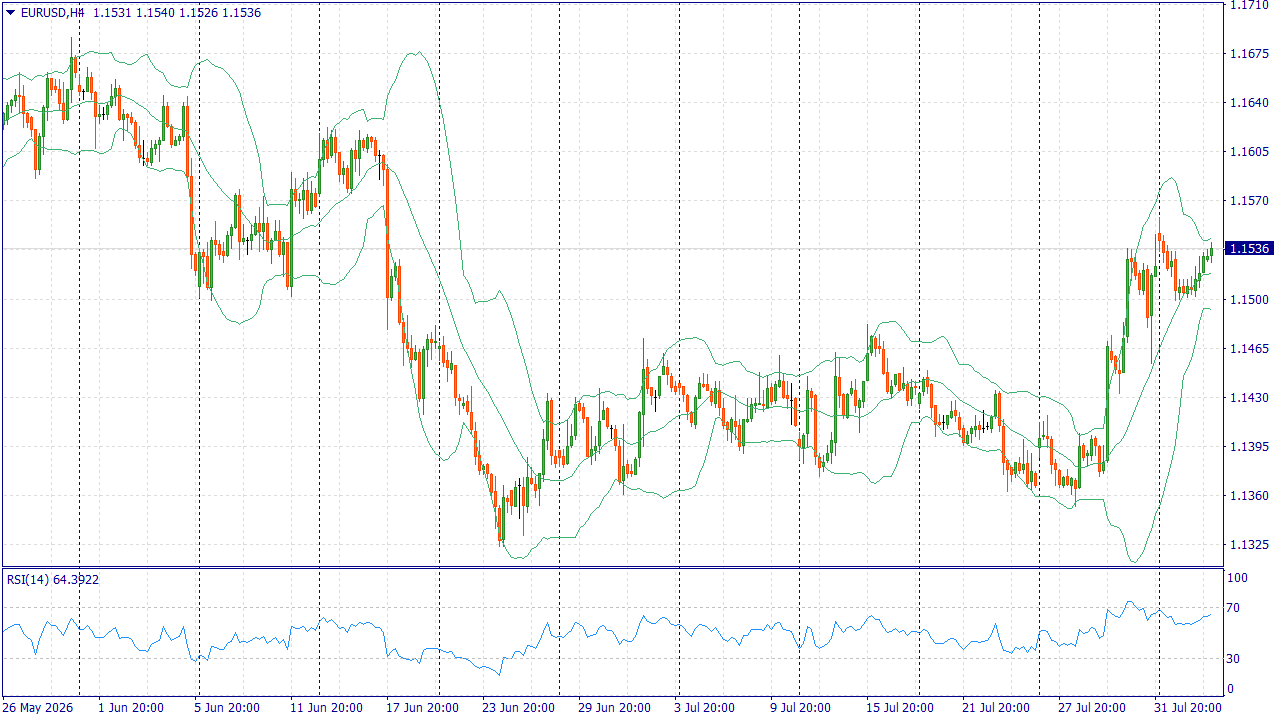
Task: Click the 1.1465 price axis label
Action: coord(1249,349)
